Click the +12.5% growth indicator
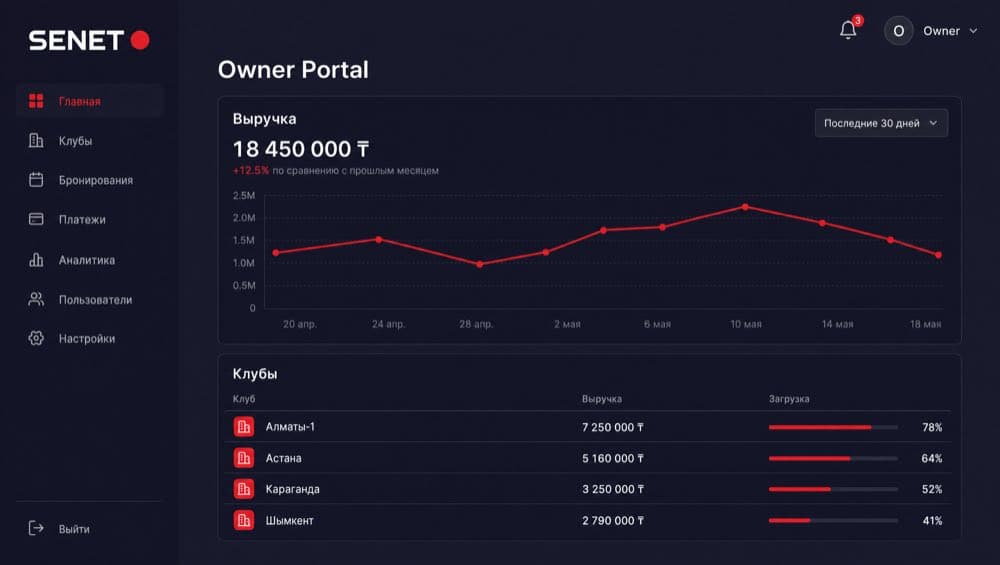This screenshot has width=1000, height=565. click(251, 170)
